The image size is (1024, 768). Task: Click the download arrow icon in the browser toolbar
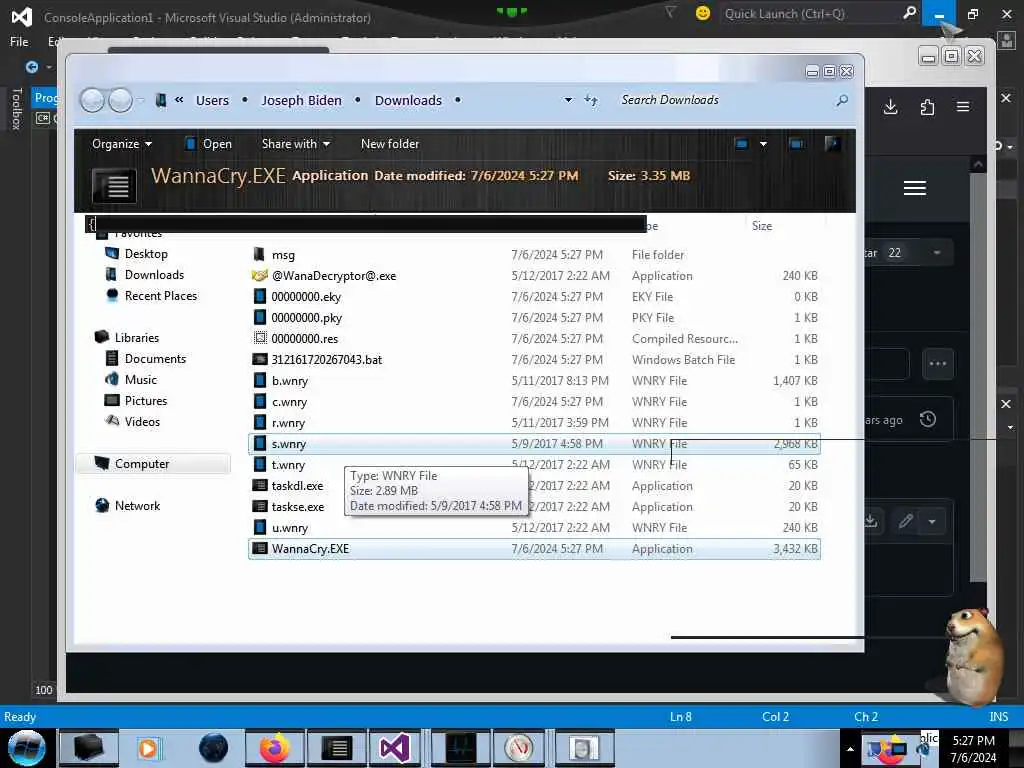[x=890, y=107]
